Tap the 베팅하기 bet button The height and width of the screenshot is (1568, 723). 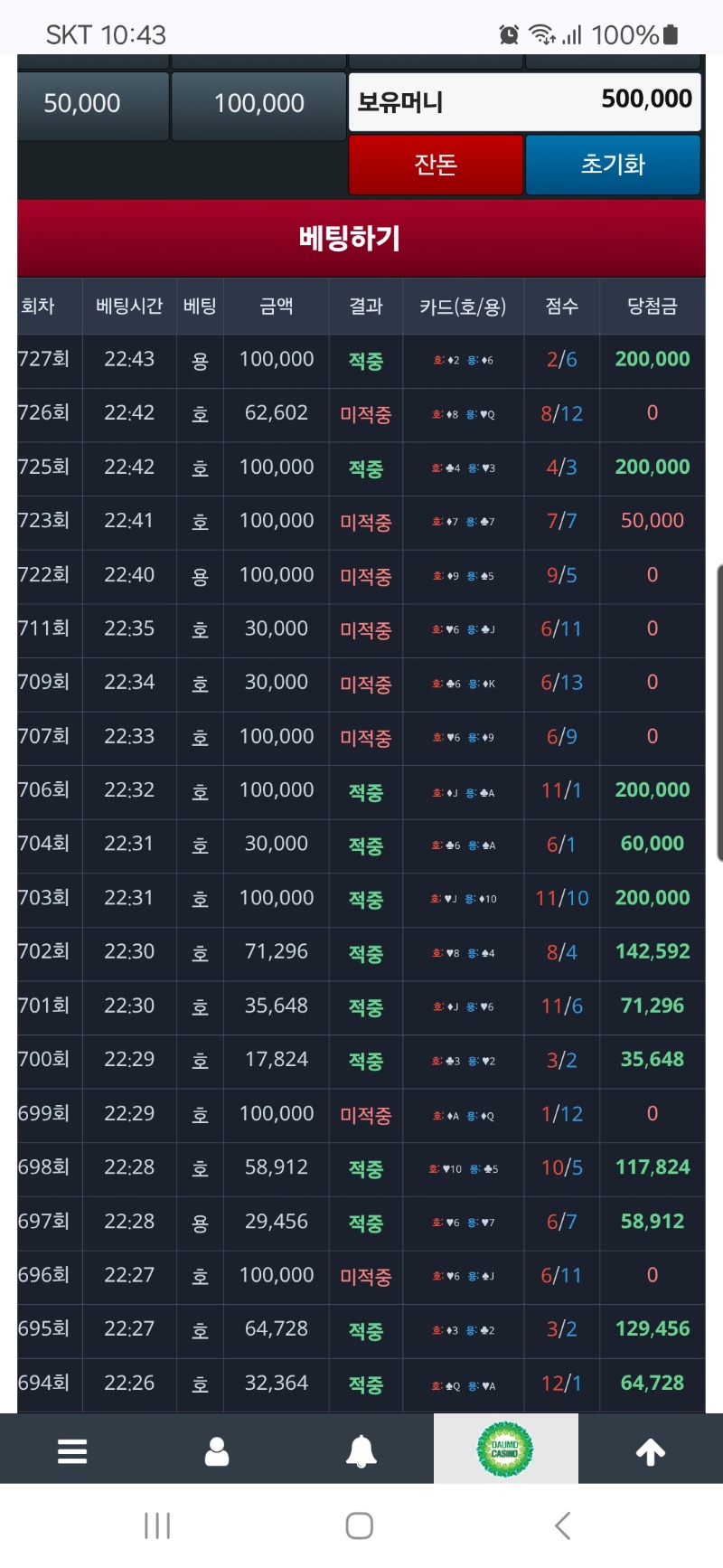pos(361,239)
